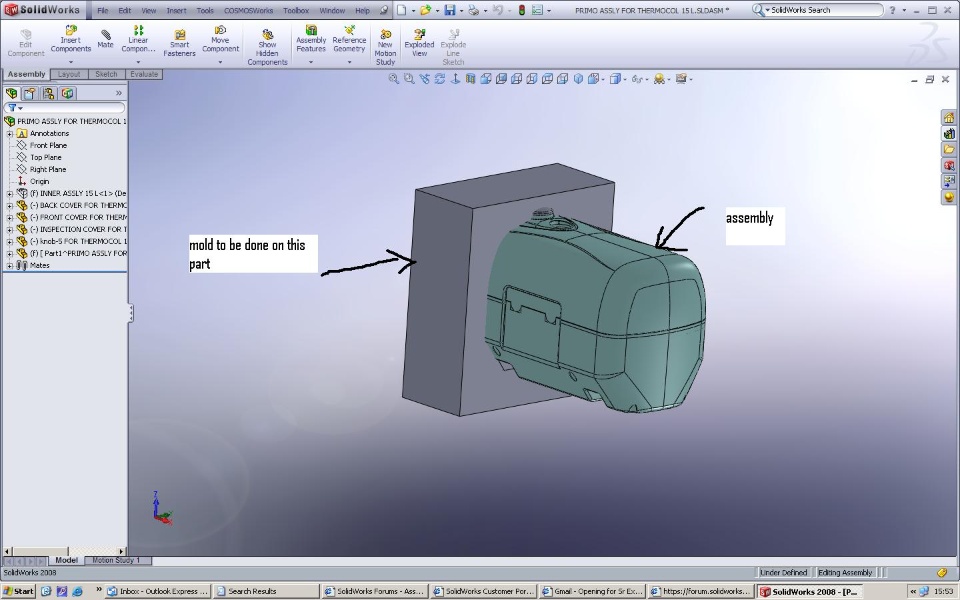Click the Rotate View icon
The image size is (960, 600).
tap(440, 79)
